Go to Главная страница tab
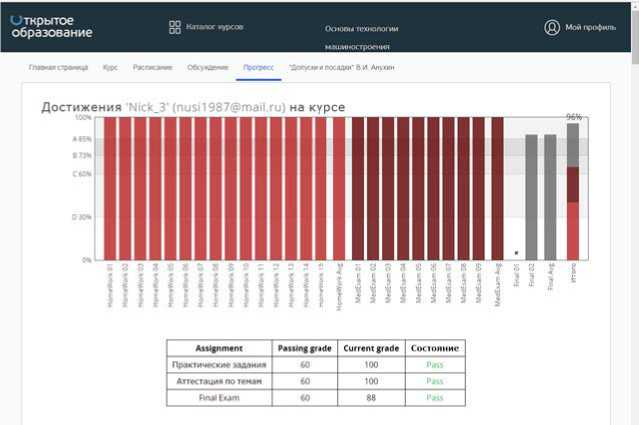 point(58,67)
